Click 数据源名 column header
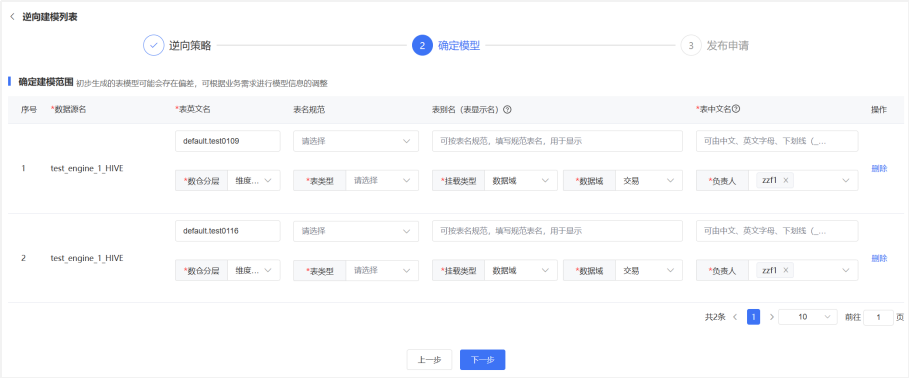Image resolution: width=909 pixels, height=378 pixels. [x=68, y=110]
